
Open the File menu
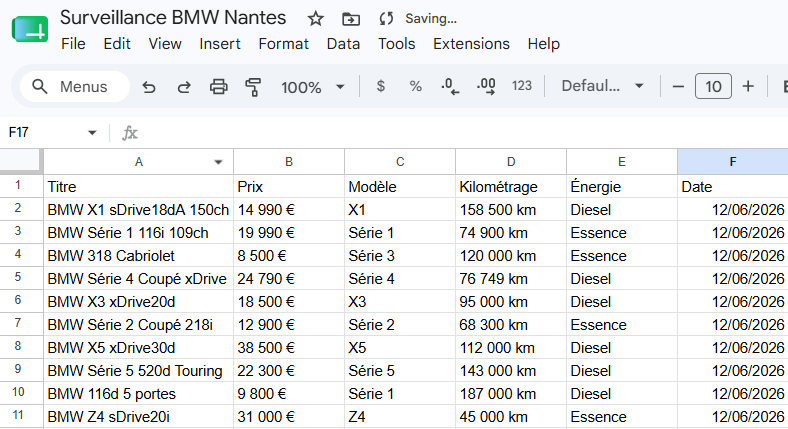(73, 44)
